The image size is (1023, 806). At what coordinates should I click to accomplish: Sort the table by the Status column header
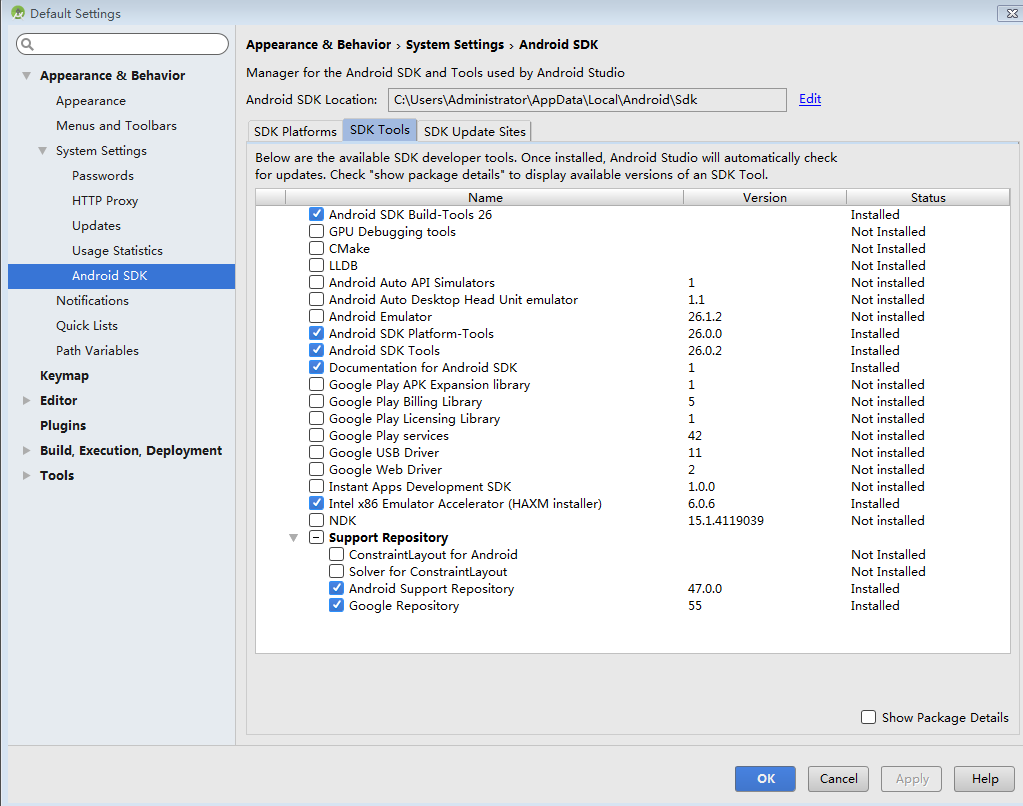[x=928, y=197]
